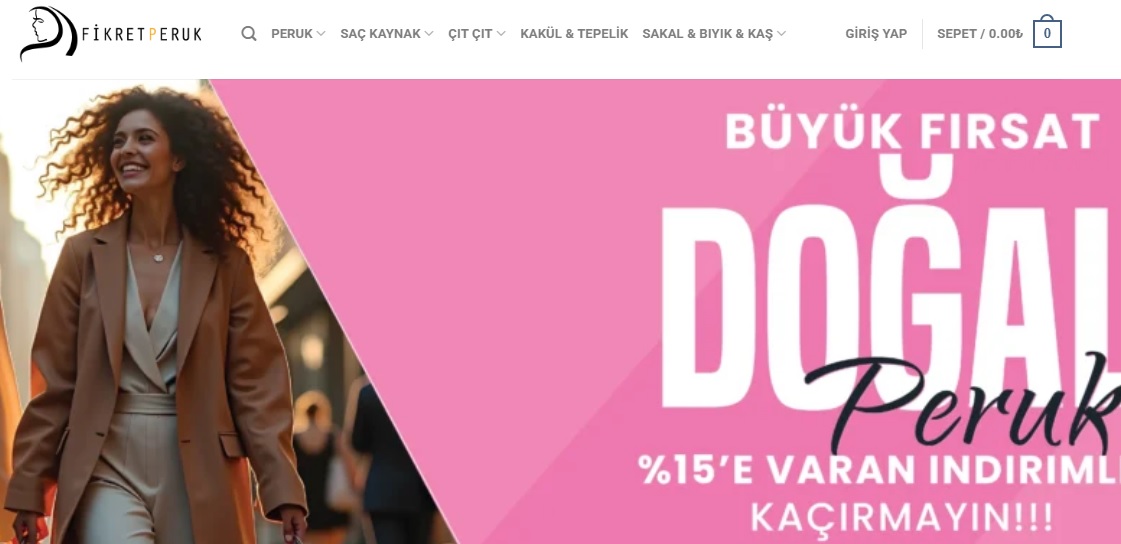This screenshot has width=1121, height=544.
Task: Click the large DOĞAL banner text
Action: pyautogui.click(x=890, y=286)
